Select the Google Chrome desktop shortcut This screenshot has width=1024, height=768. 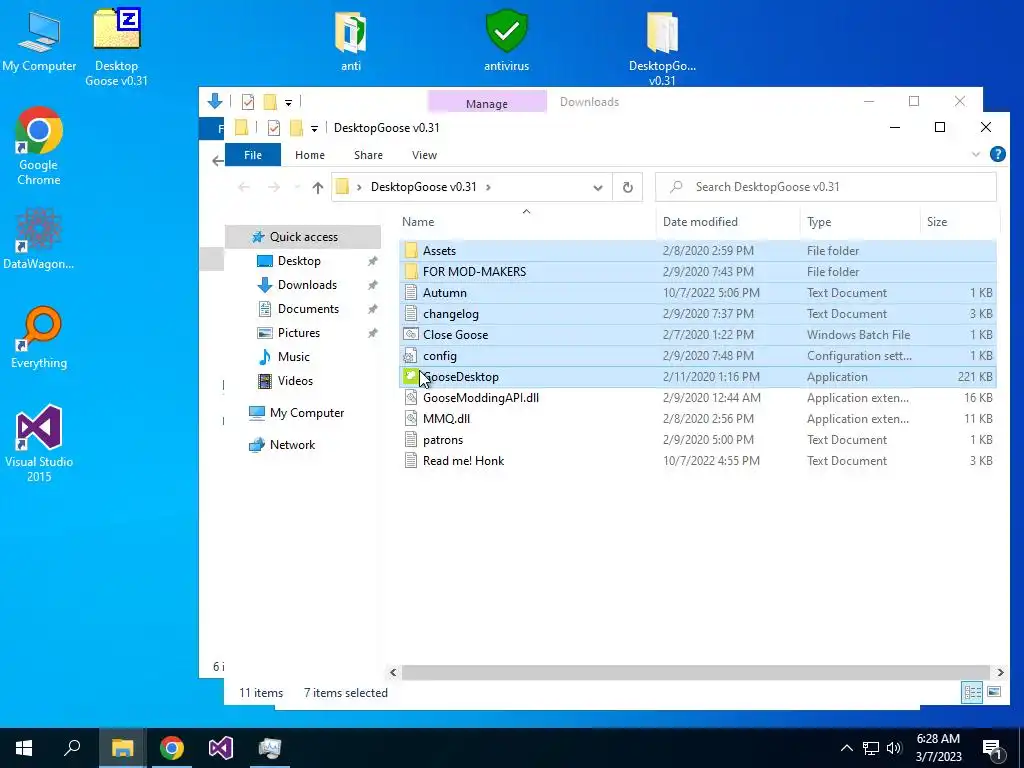click(39, 146)
